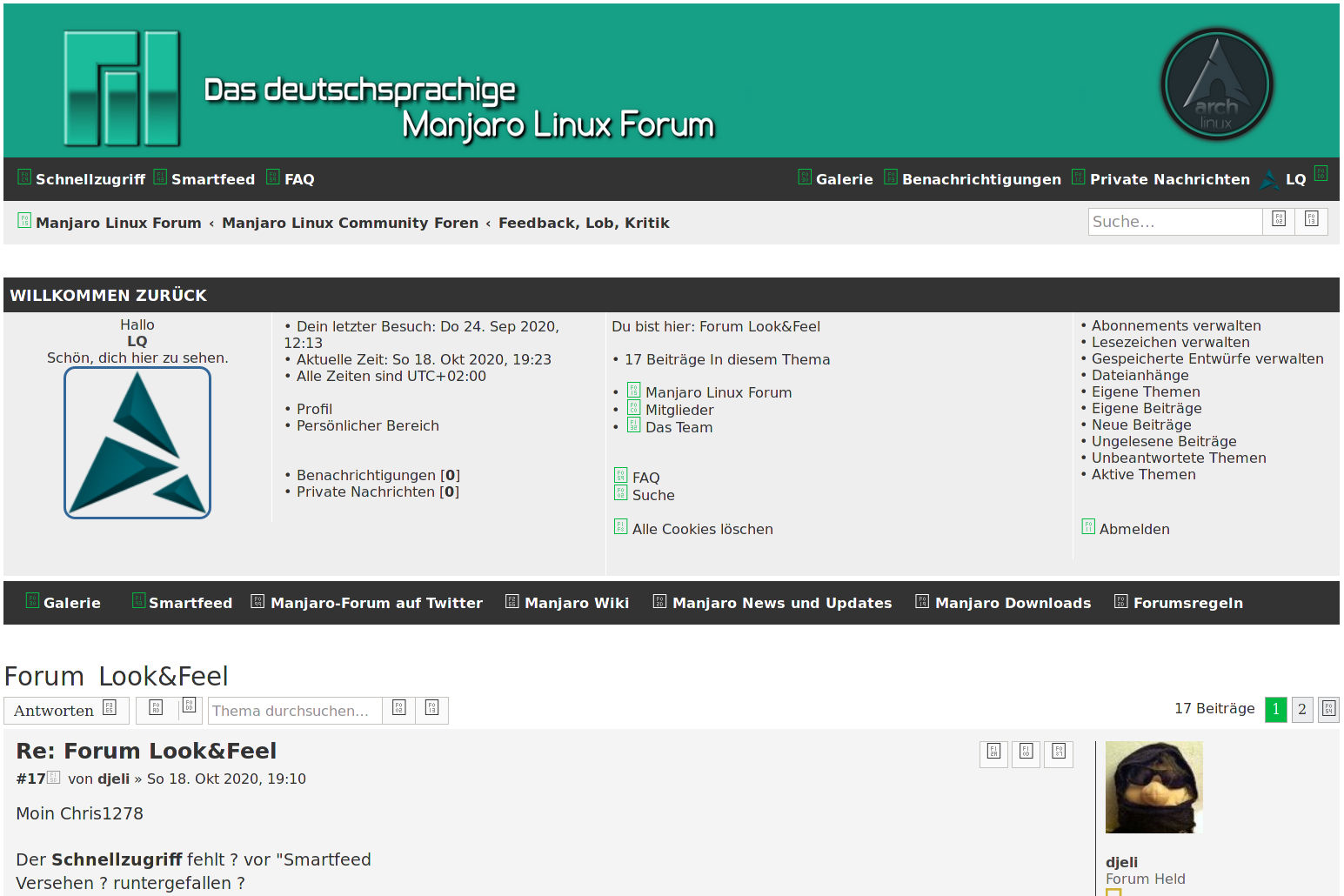Click the Manjaro logo in header

[x=122, y=89]
